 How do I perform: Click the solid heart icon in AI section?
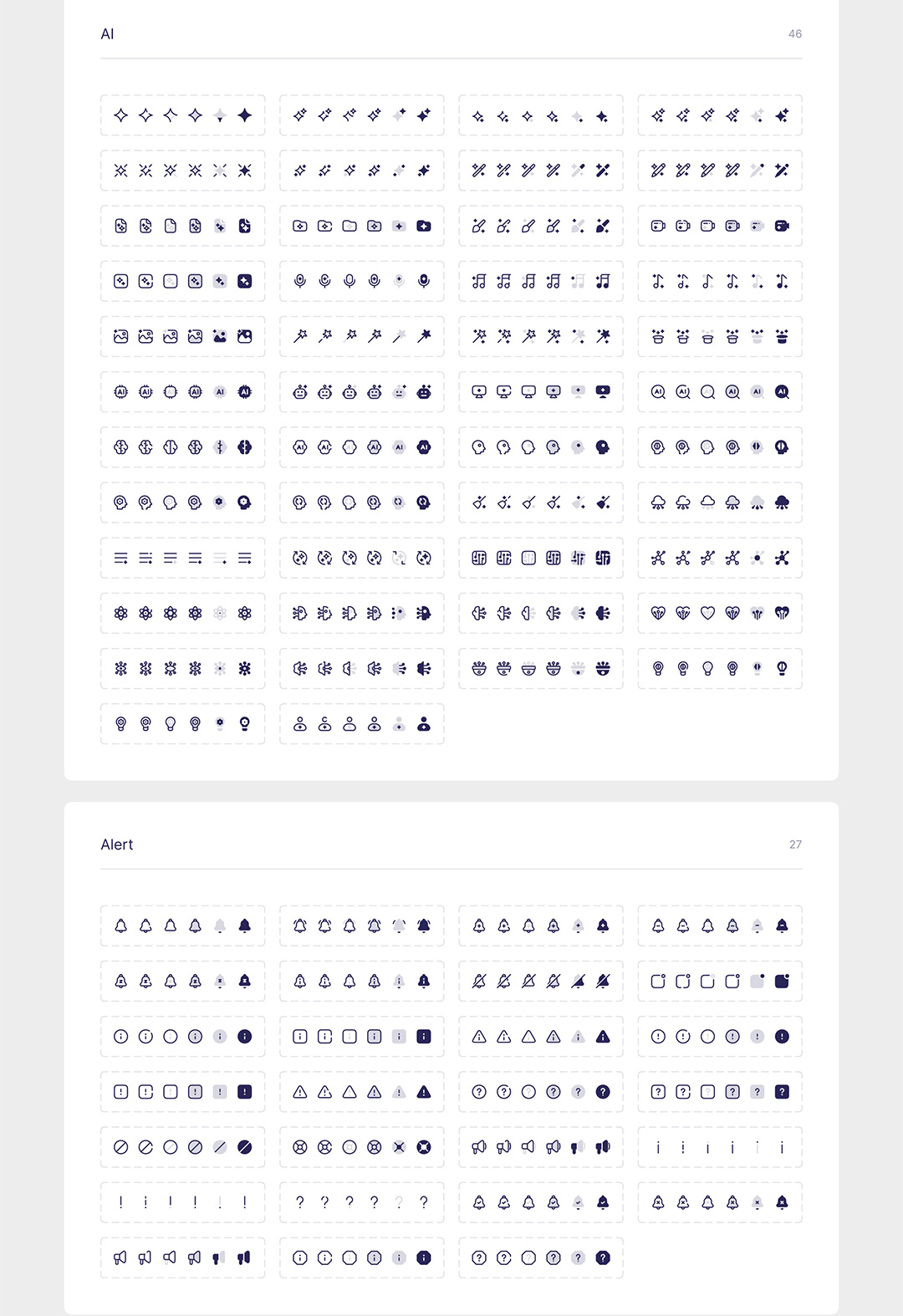pyautogui.click(x=782, y=613)
